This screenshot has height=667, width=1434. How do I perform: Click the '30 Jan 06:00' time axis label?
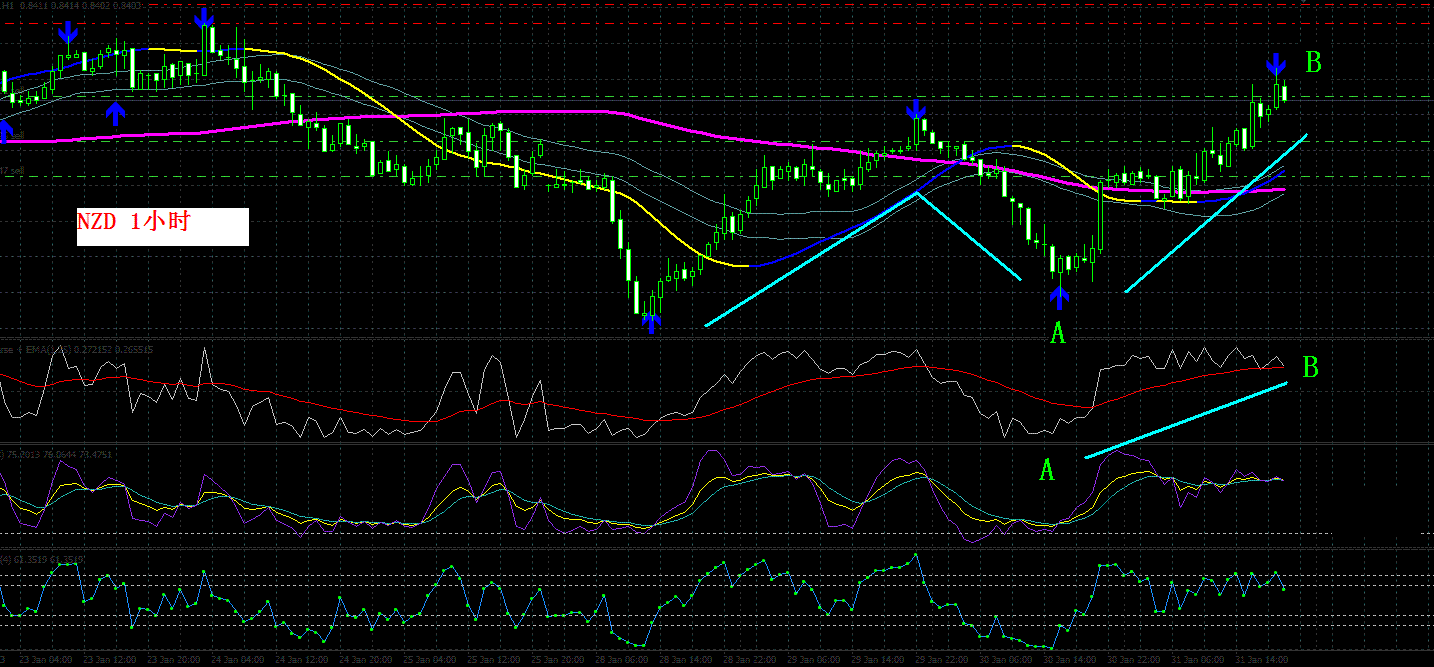(x=1006, y=659)
